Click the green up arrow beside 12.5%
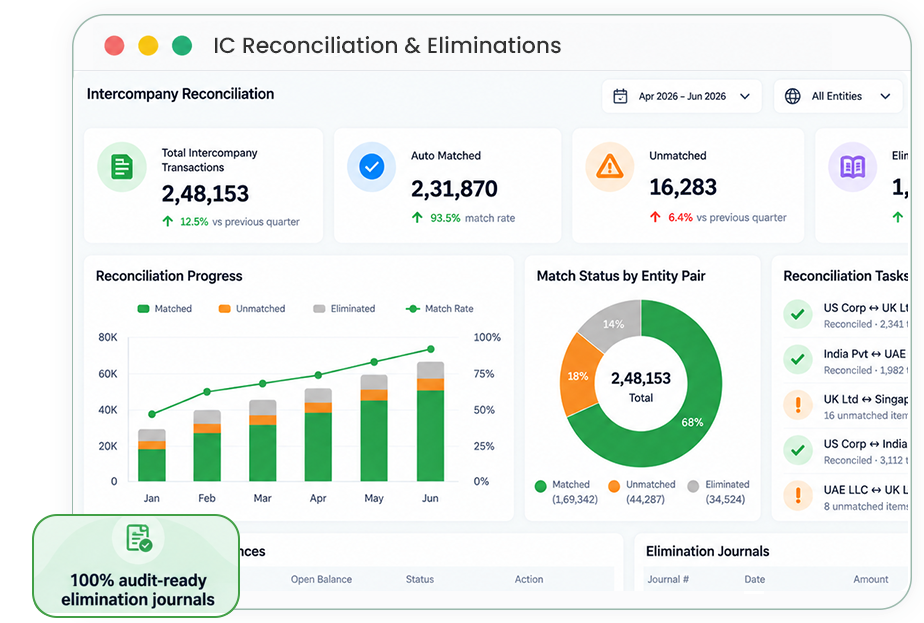 [168, 221]
